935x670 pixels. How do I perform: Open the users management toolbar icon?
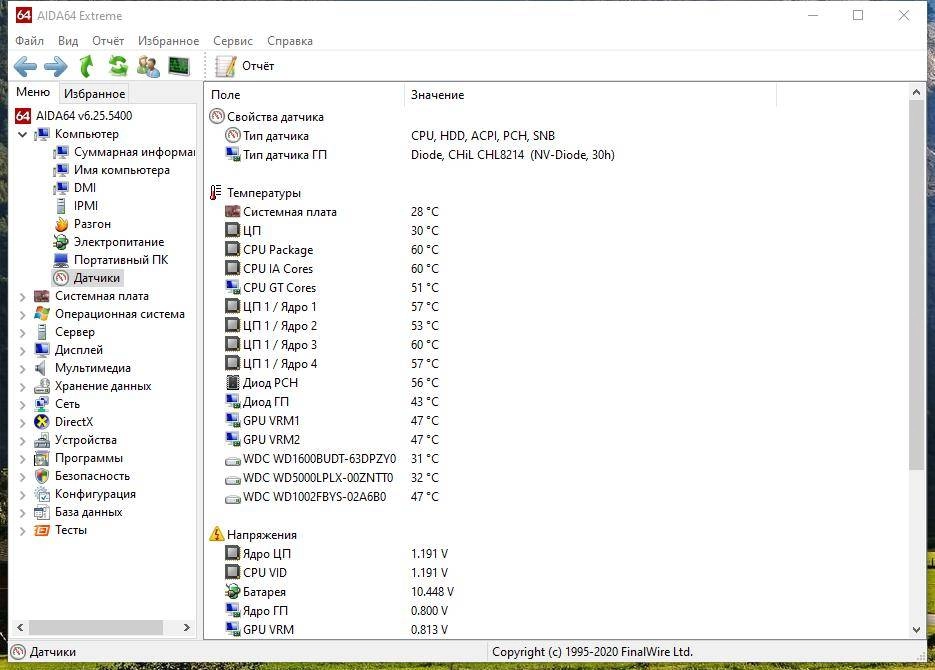point(148,66)
